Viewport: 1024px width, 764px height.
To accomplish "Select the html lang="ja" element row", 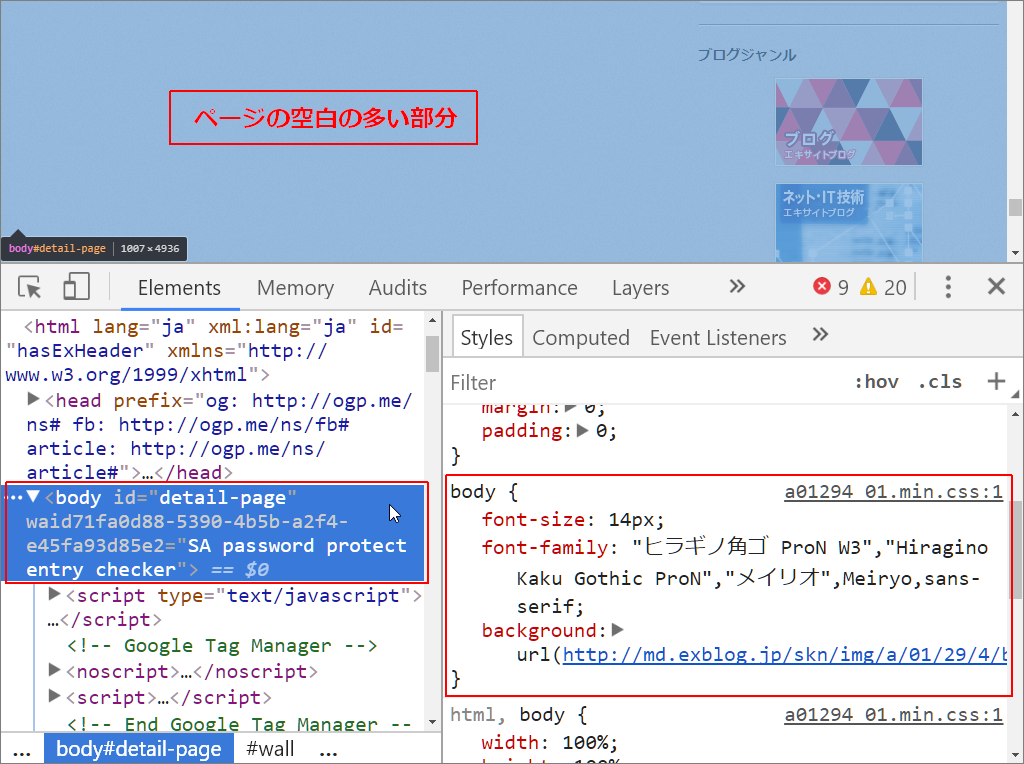I will (x=214, y=351).
